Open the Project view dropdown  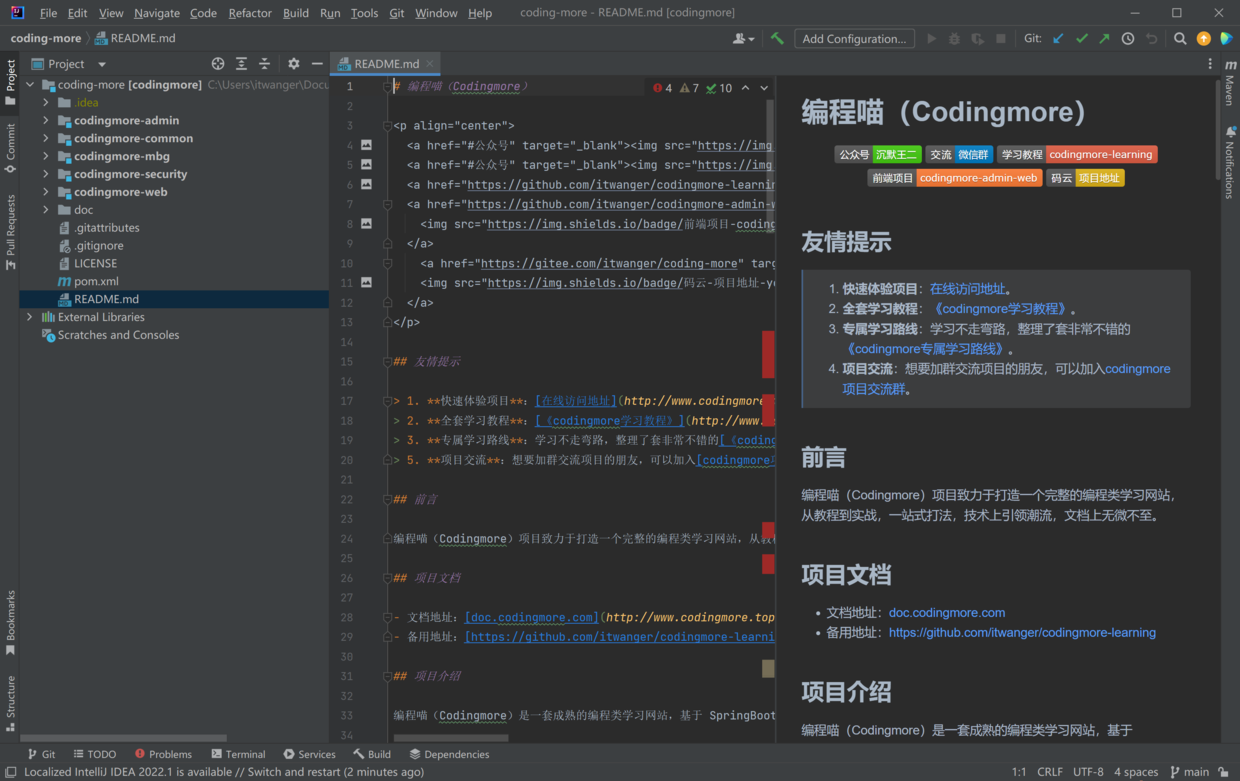101,64
